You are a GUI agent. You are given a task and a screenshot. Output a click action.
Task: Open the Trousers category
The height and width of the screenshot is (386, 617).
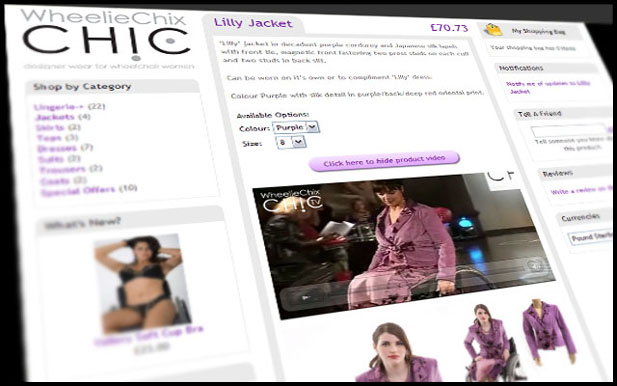(x=62, y=170)
